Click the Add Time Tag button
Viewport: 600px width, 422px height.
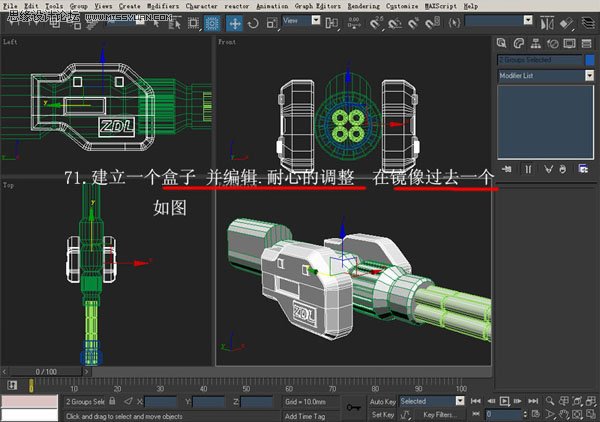[x=305, y=416]
